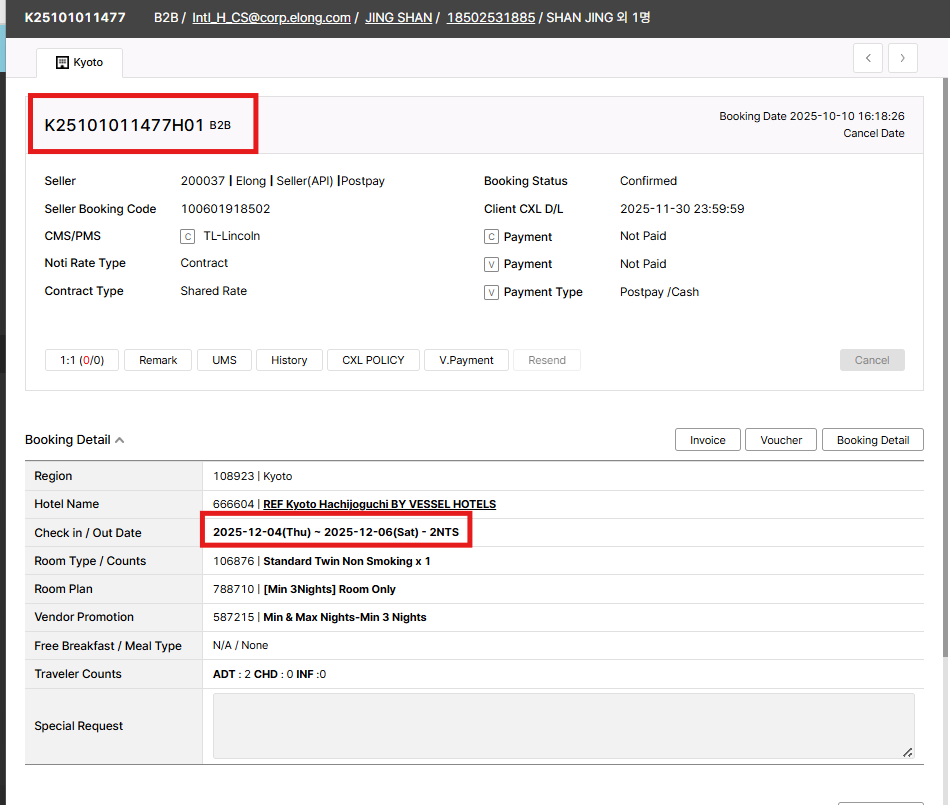Open the Voucher for this booking
The height and width of the screenshot is (805, 950).
coord(781,440)
